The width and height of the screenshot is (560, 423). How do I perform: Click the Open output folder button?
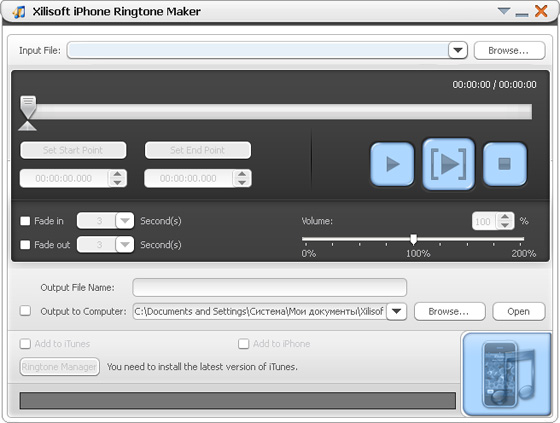[519, 312]
